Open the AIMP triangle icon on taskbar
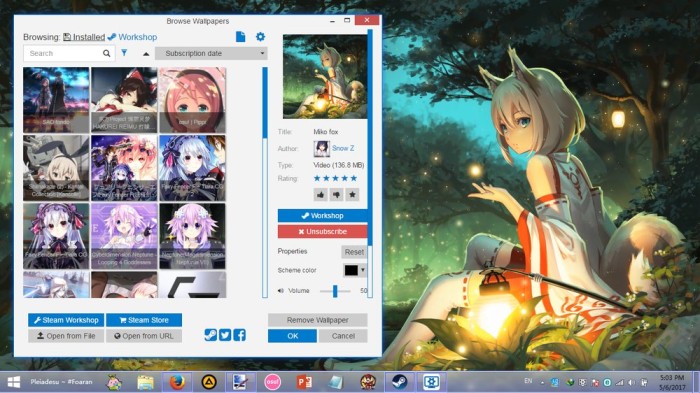The image size is (700, 393). click(209, 382)
